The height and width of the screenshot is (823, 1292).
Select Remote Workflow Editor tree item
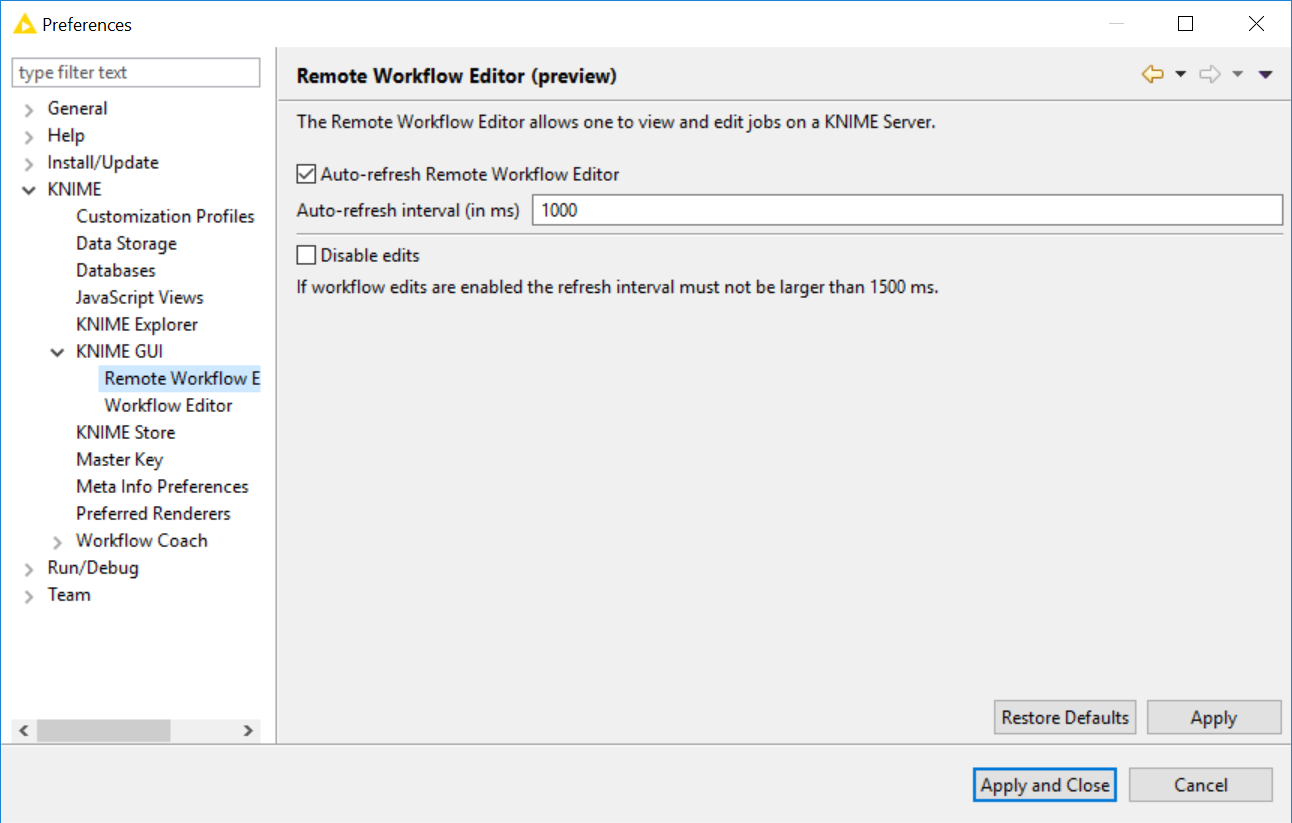coord(181,378)
